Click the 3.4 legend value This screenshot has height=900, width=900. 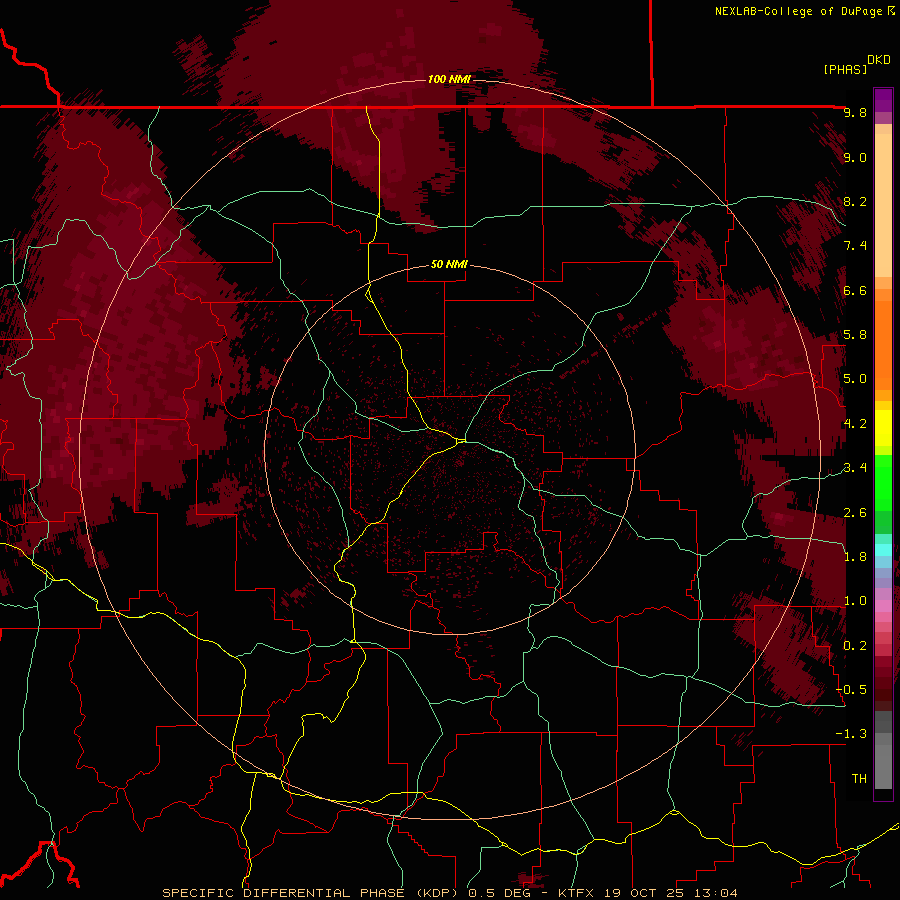[x=855, y=468]
